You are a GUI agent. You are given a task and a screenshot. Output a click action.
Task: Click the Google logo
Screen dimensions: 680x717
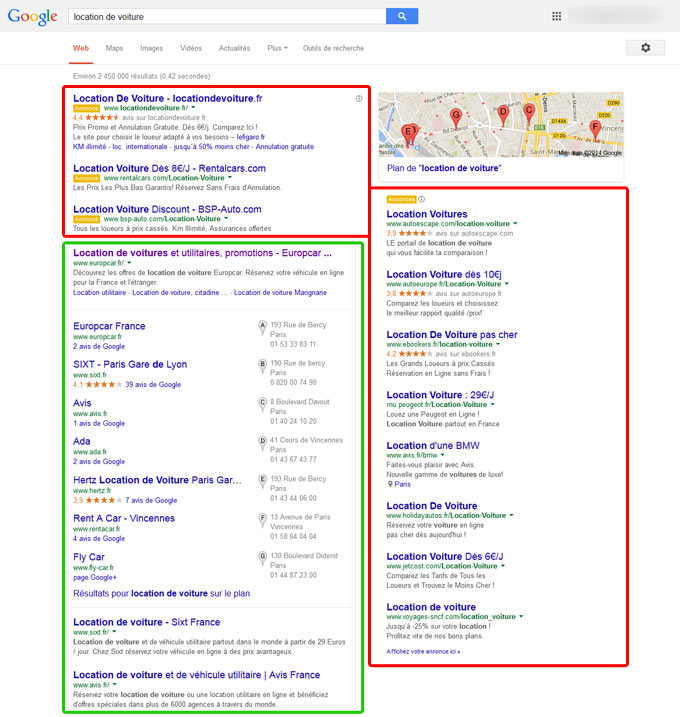click(x=32, y=17)
